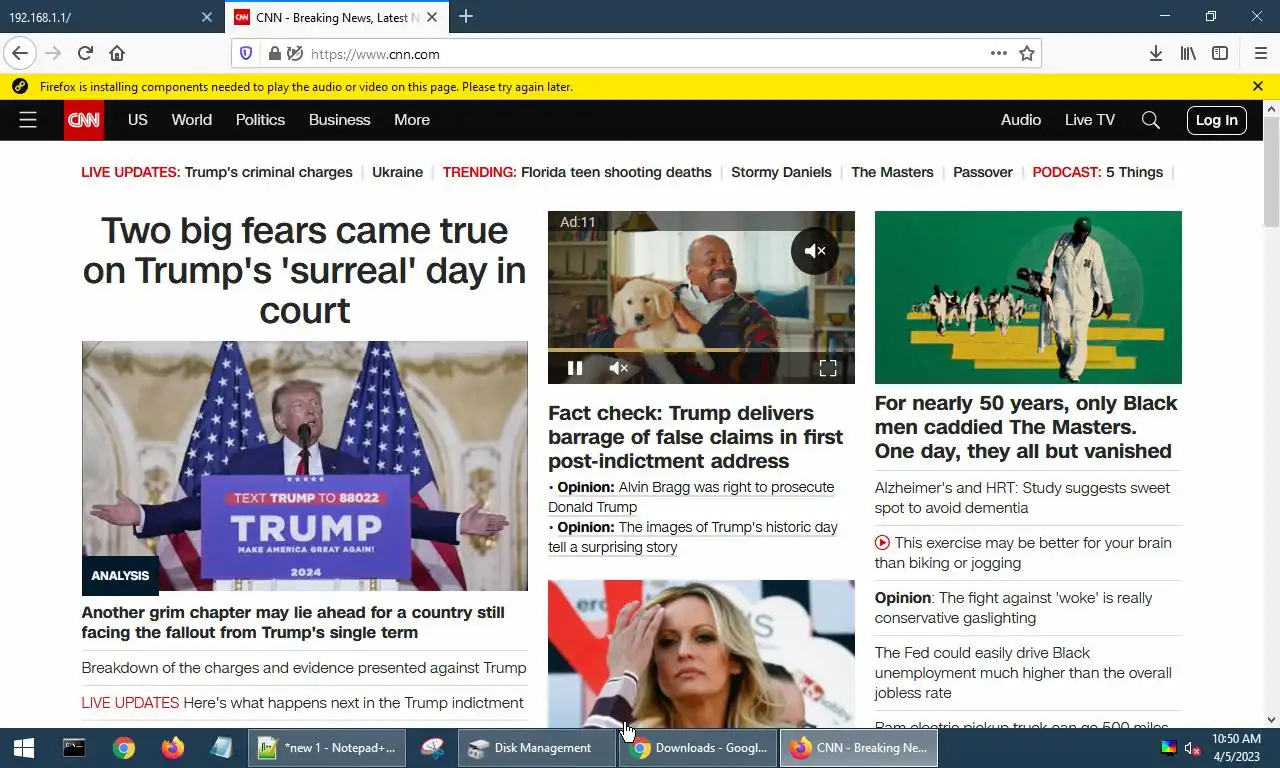Click the Log In button
1280x768 pixels.
1217,120
